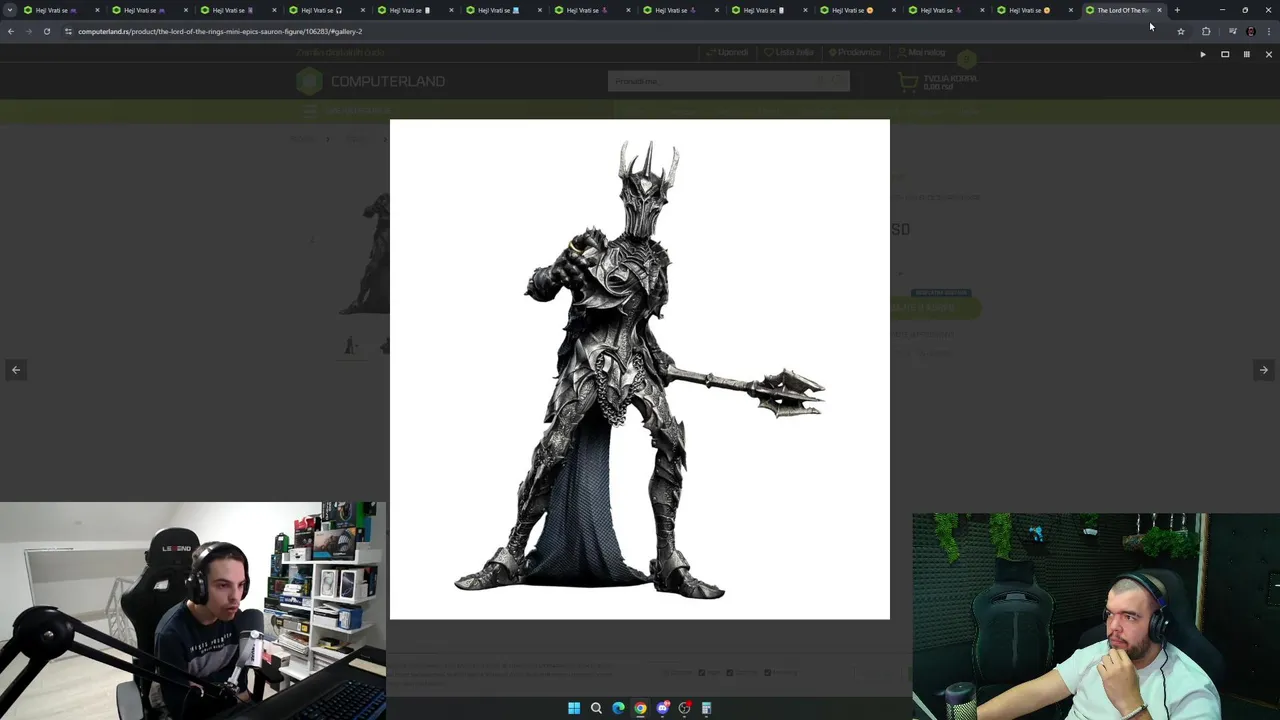This screenshot has height=720, width=1280.
Task: Open Discord from the taskbar
Action: pos(662,708)
